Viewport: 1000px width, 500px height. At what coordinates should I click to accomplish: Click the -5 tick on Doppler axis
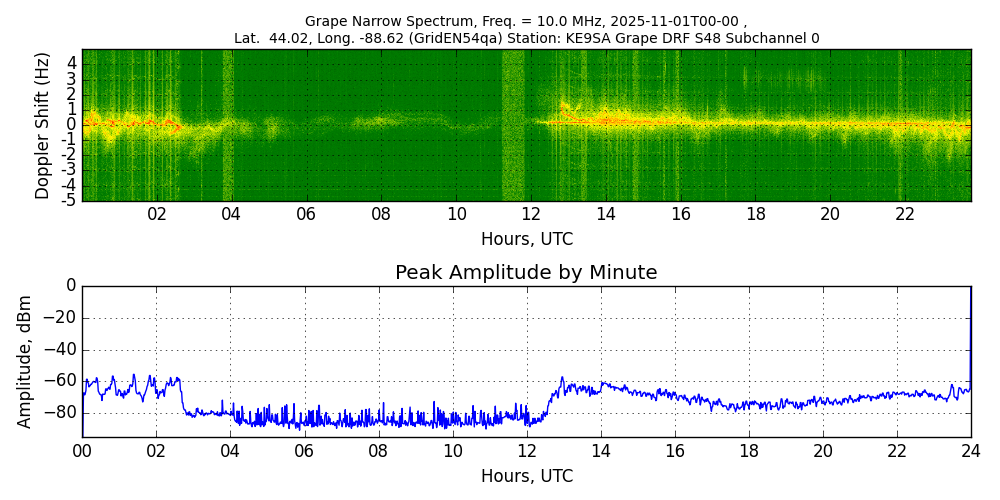pos(71,200)
